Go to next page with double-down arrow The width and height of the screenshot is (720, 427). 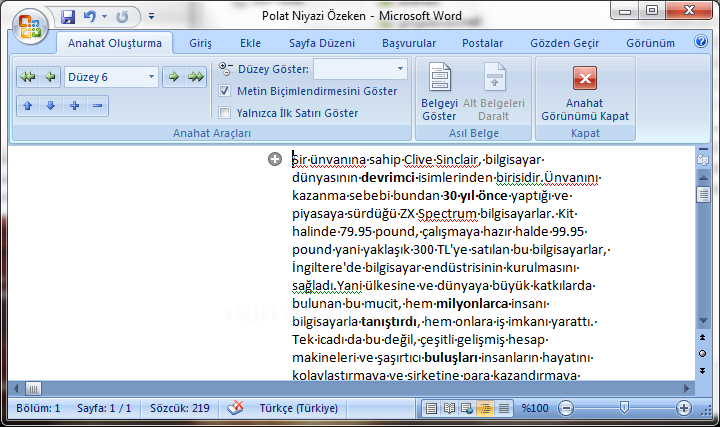[703, 370]
